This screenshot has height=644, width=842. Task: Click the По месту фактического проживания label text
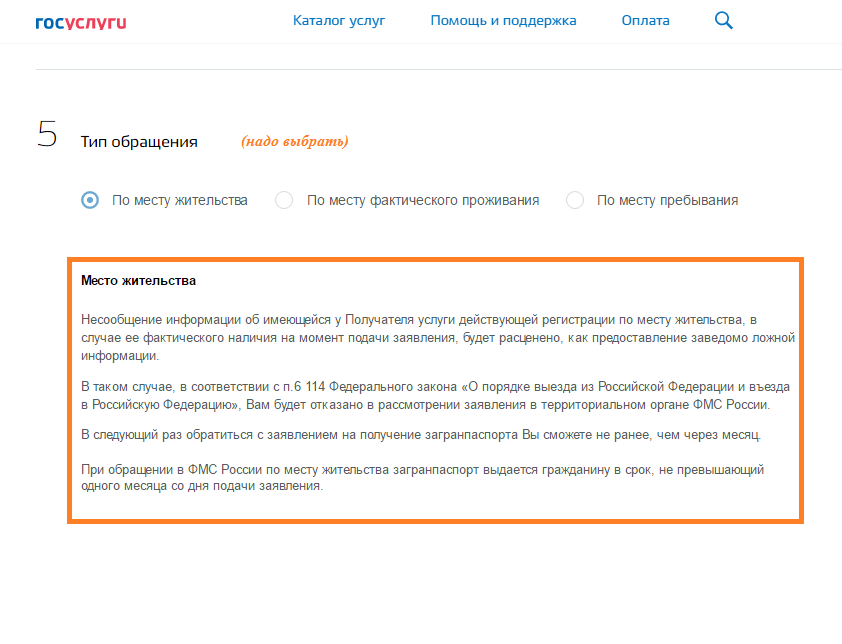coord(423,200)
